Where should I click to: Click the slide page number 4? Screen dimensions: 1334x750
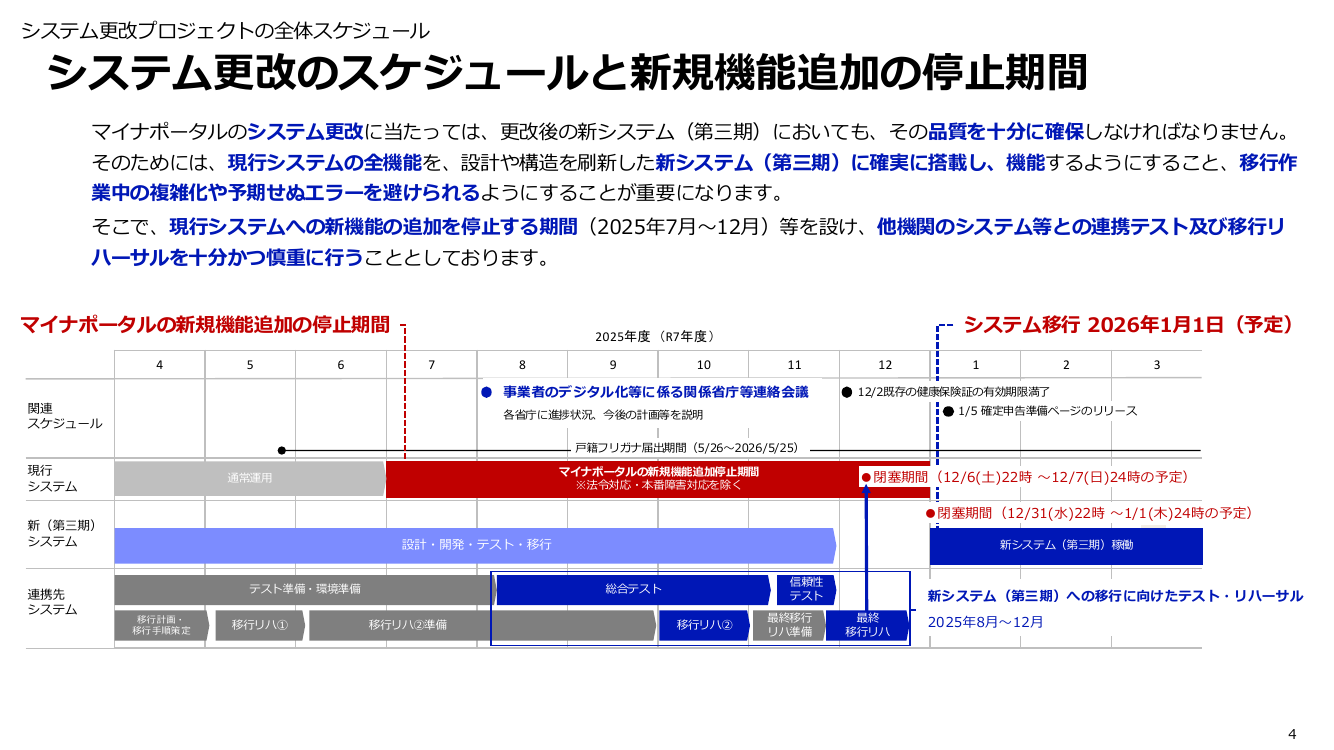point(1292,734)
